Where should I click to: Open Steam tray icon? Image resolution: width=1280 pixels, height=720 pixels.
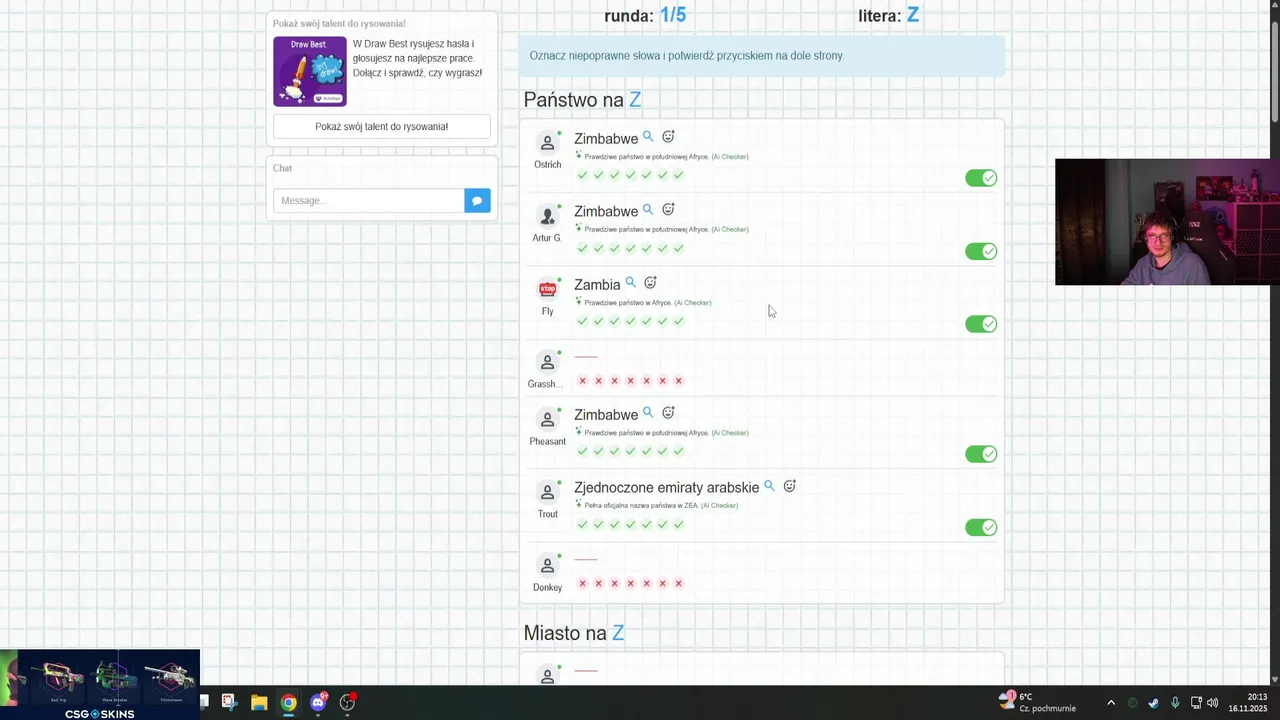tap(1153, 702)
